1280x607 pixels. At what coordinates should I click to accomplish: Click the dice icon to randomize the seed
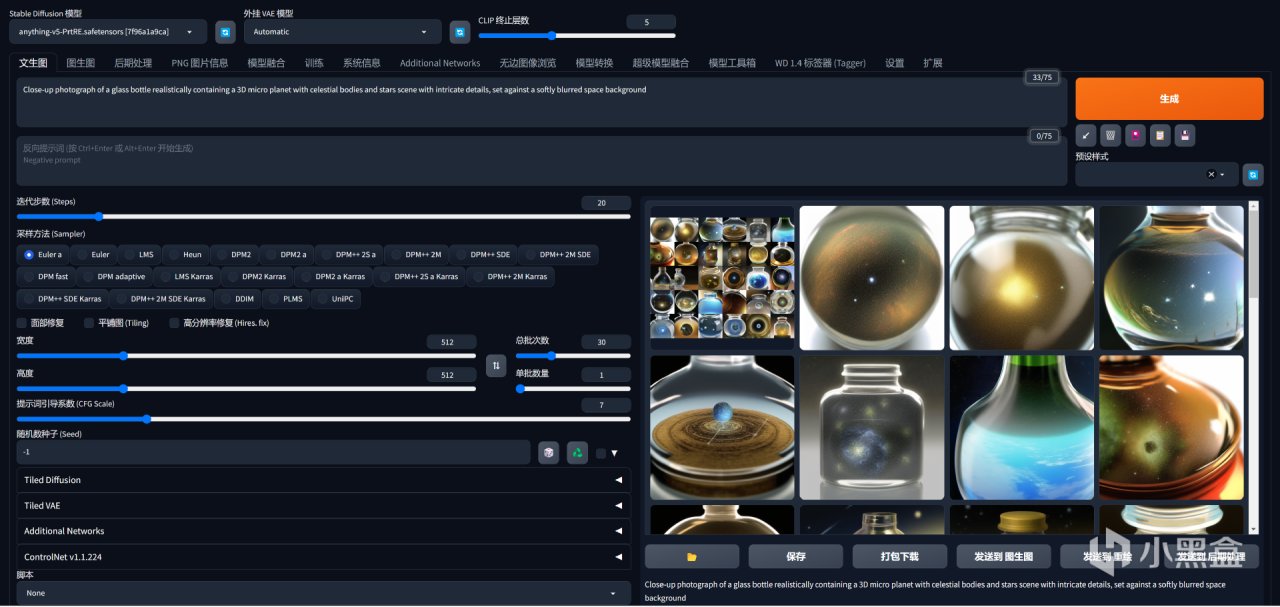548,453
